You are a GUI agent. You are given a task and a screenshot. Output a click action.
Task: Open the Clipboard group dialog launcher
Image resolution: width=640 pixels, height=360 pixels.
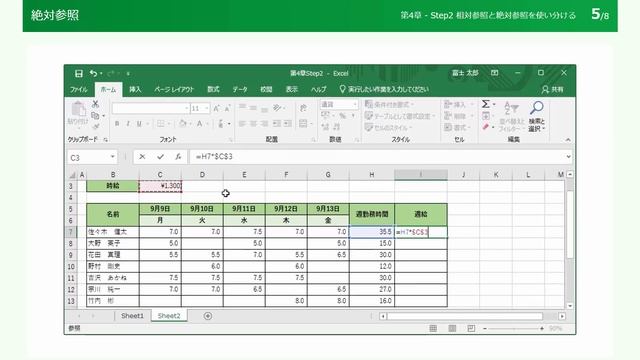106,140
